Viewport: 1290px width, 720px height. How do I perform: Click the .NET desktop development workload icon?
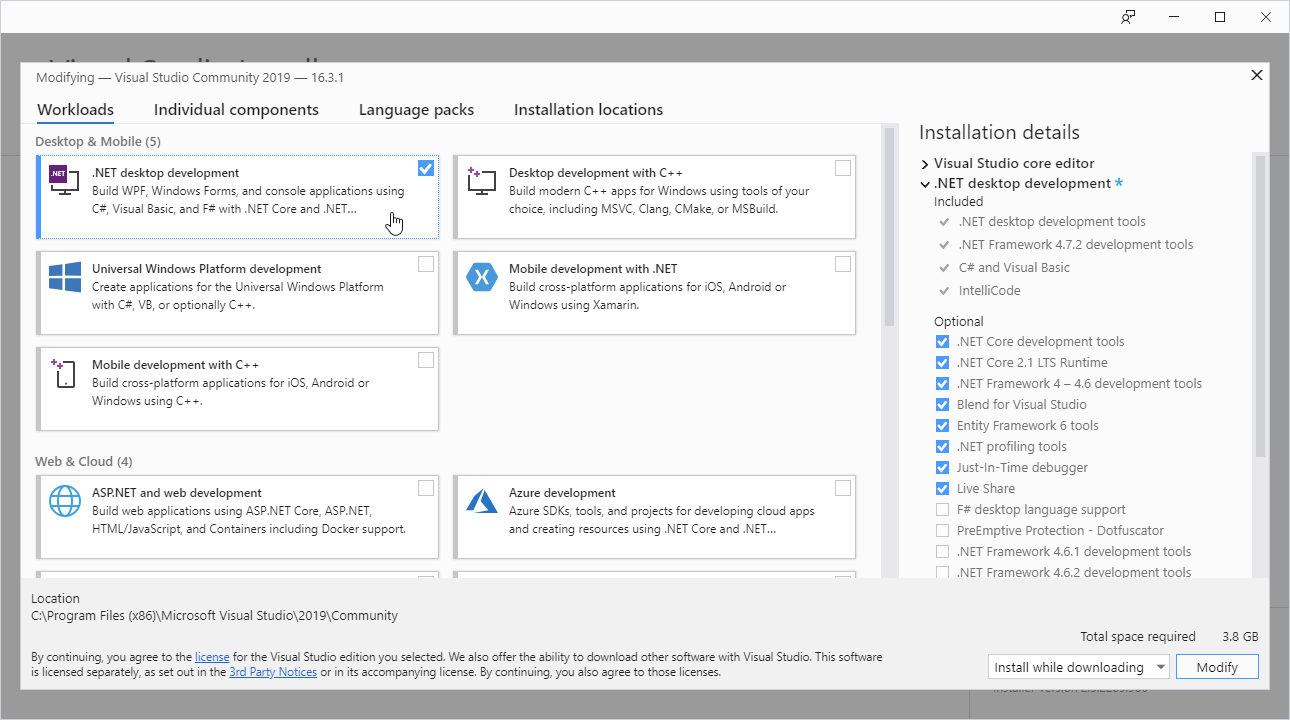tap(64, 179)
